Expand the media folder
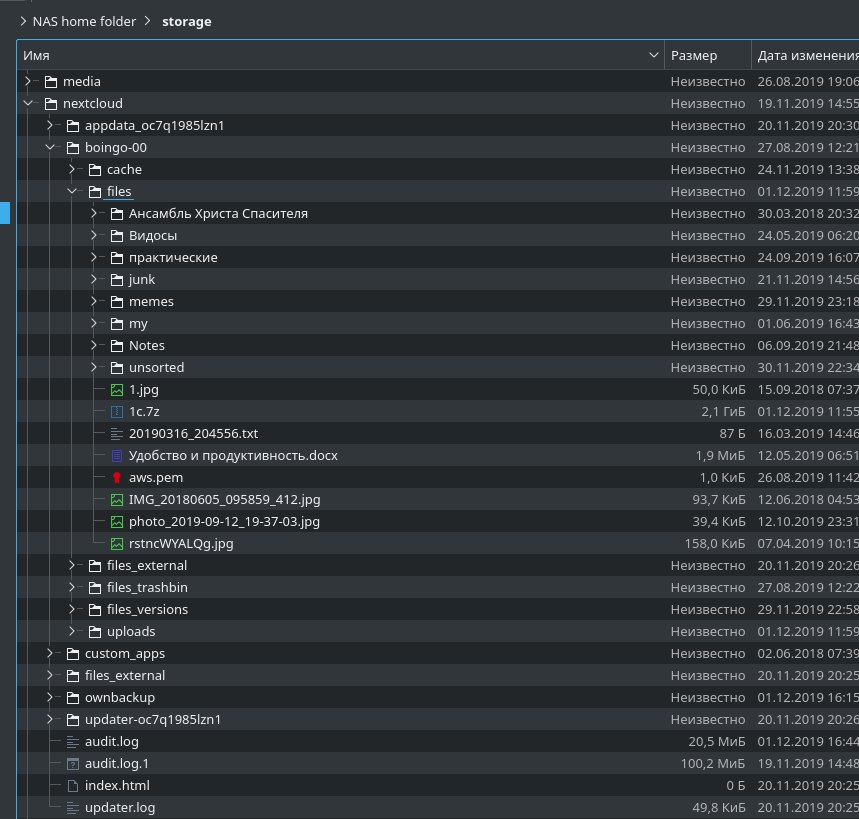The image size is (859, 819). coord(28,81)
